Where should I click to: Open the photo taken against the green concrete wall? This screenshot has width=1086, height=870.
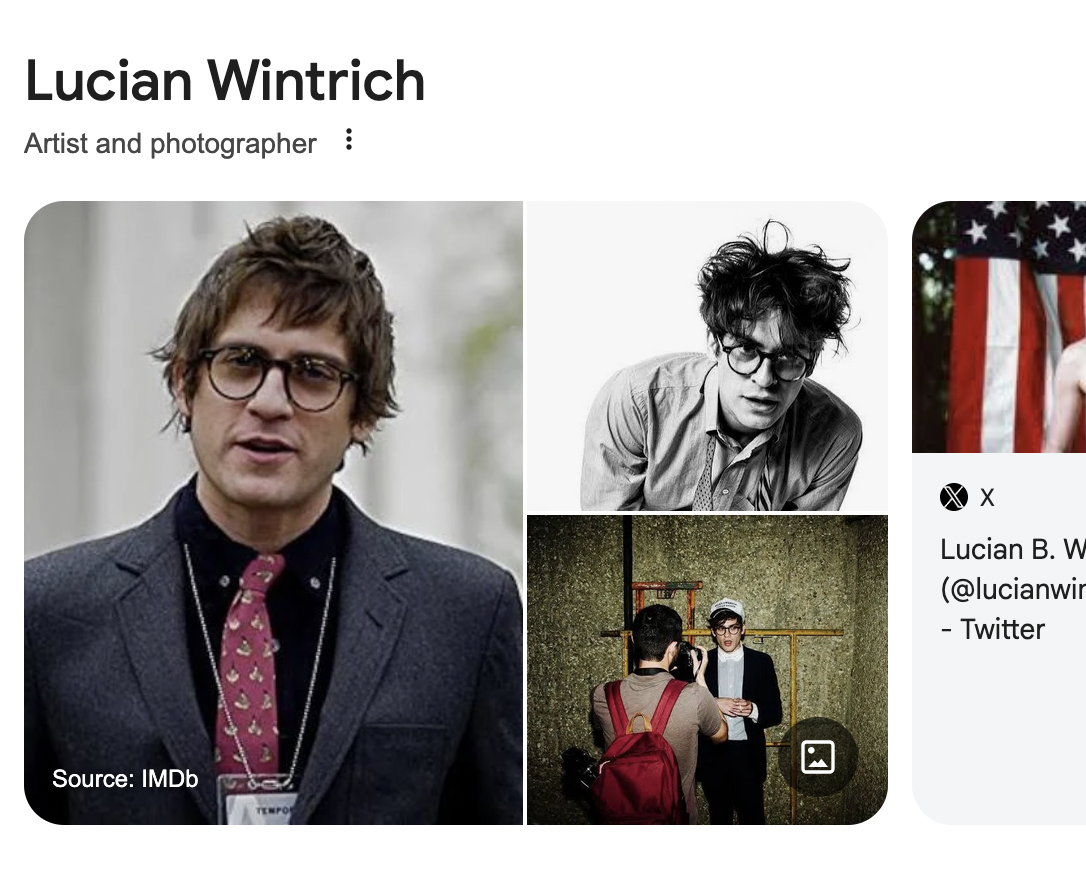point(707,670)
